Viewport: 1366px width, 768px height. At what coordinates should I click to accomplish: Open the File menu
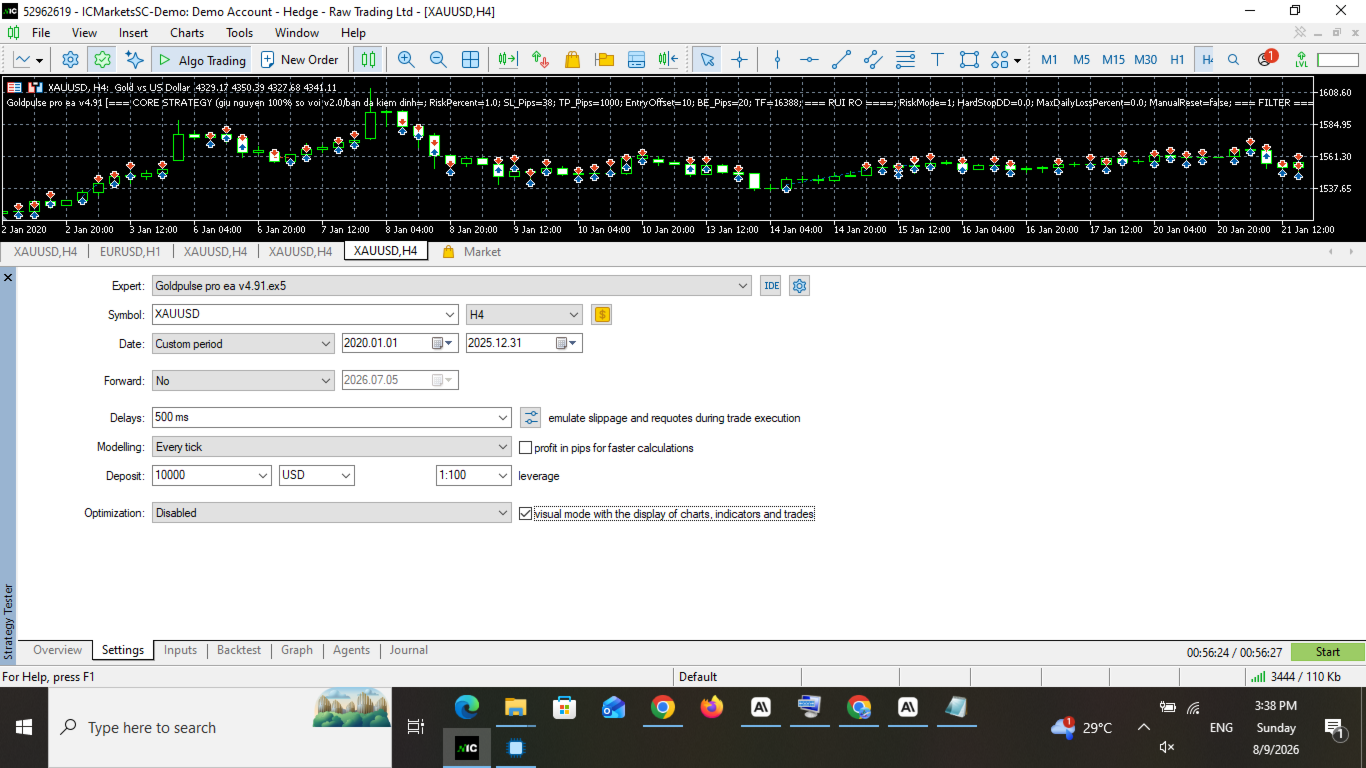click(41, 32)
